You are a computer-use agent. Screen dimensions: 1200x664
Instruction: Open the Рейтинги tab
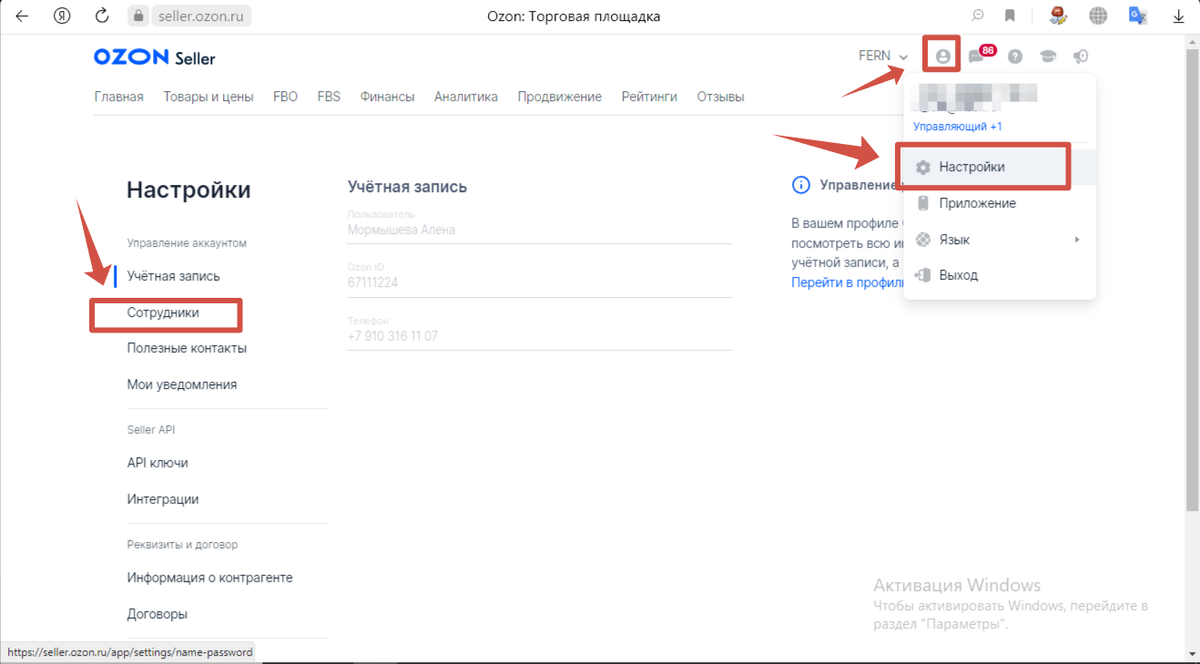coord(649,97)
